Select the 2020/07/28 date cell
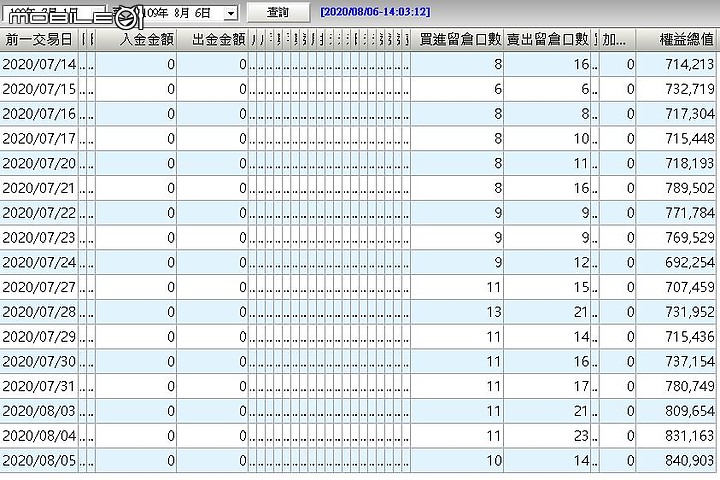The height and width of the screenshot is (480, 720). pyautogui.click(x=39, y=312)
